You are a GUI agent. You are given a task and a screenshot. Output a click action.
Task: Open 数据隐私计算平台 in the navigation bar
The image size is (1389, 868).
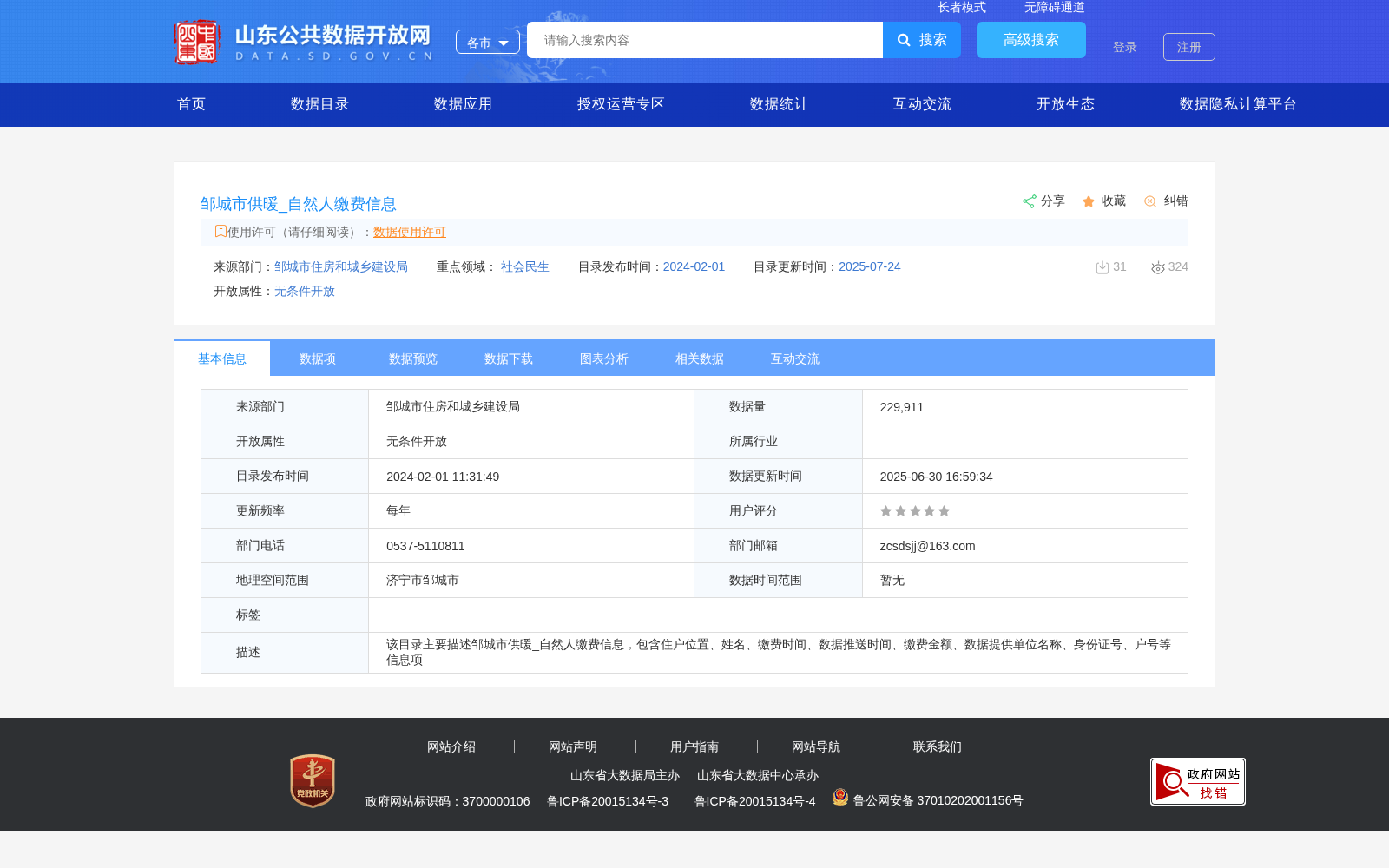click(1239, 104)
